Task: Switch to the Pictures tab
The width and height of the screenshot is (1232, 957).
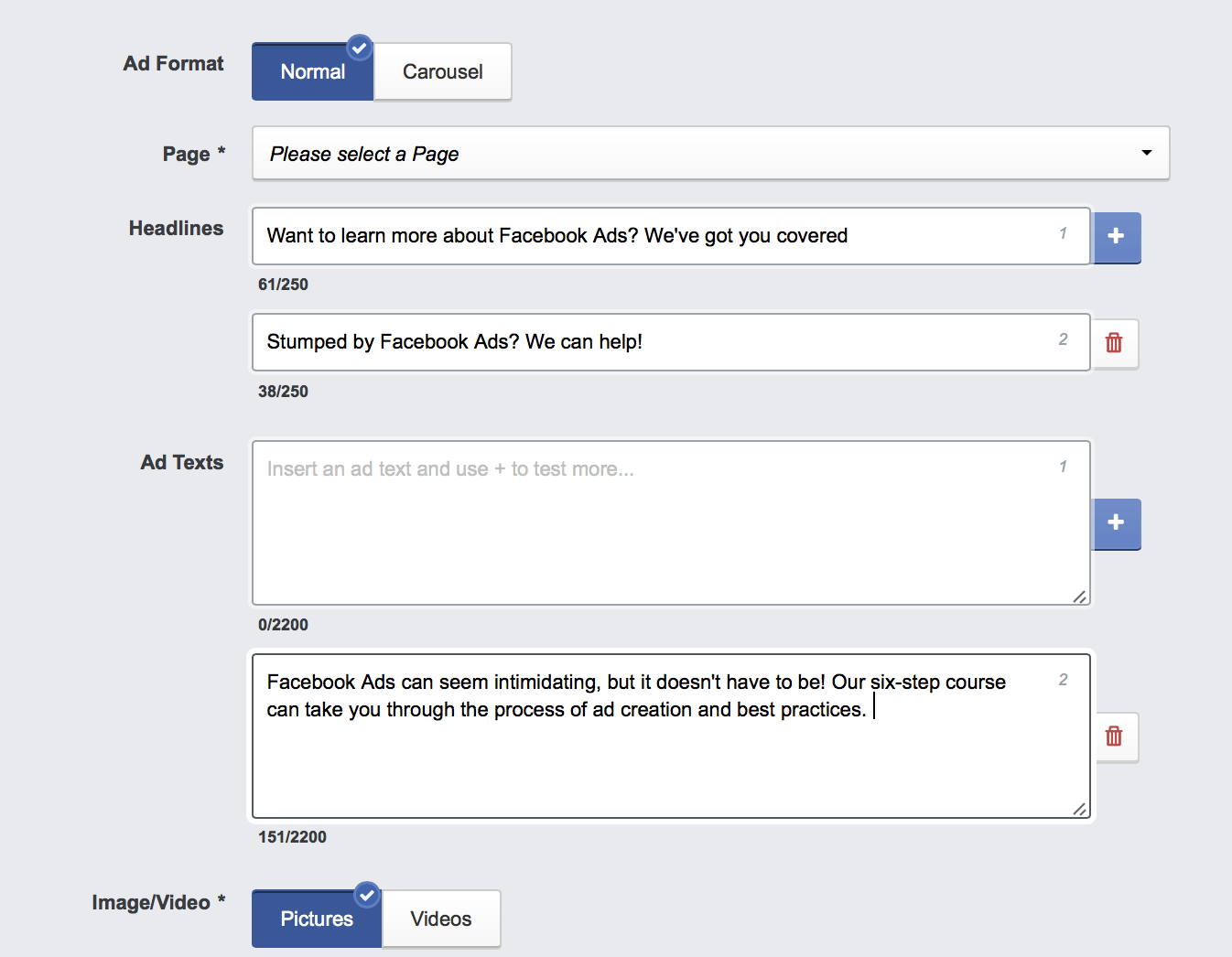Action: 316,919
